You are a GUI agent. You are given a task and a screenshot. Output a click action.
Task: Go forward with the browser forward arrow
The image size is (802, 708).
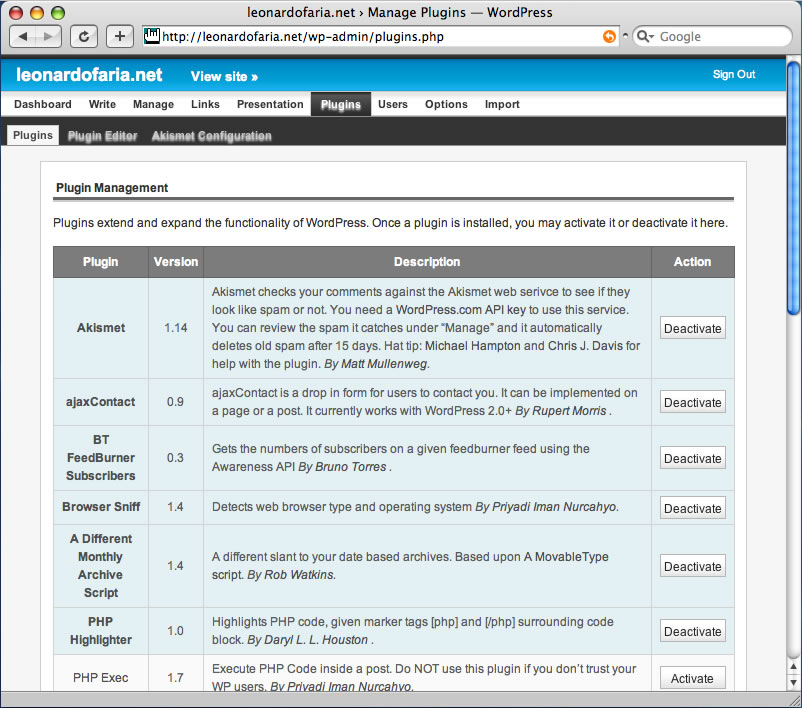(49, 36)
